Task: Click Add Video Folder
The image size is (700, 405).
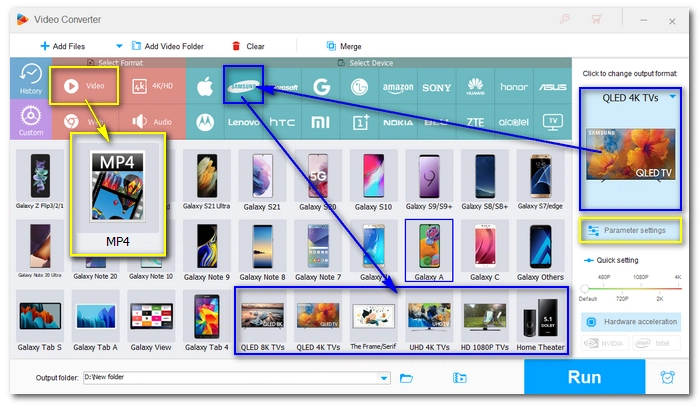Action: [x=167, y=46]
